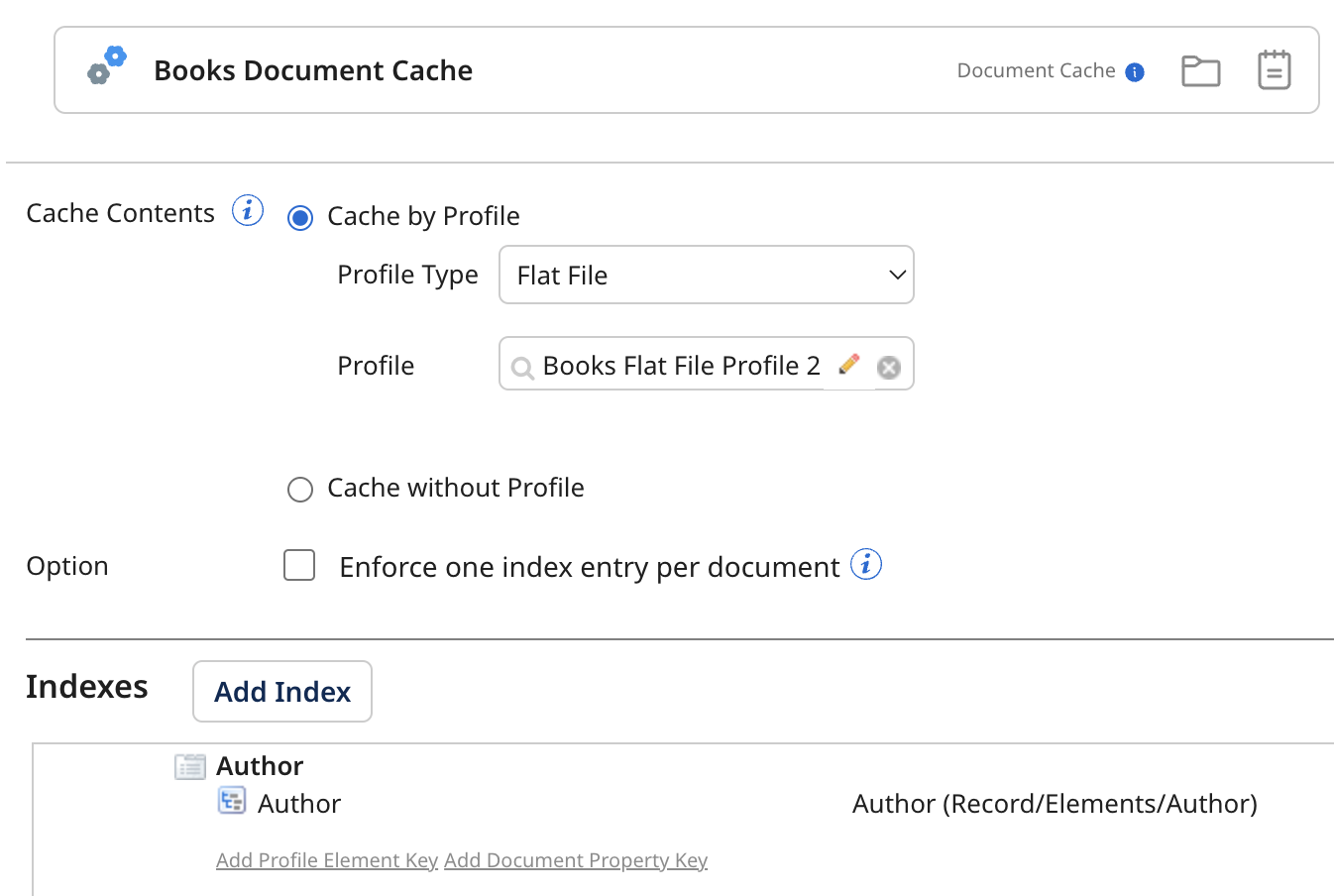
Task: Select the Cache by Profile radio button
Action: coord(299,217)
